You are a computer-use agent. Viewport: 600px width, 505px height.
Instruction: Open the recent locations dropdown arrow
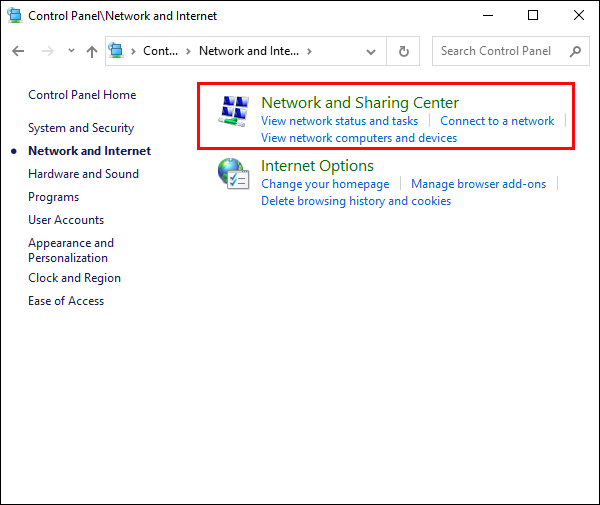tap(71, 50)
